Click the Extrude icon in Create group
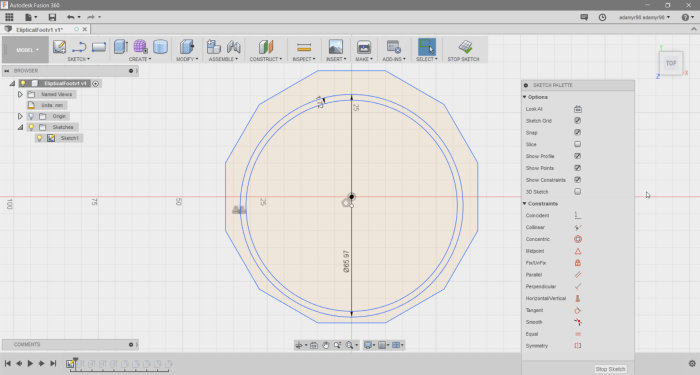Screen dimensions: 700x375 point(121,47)
